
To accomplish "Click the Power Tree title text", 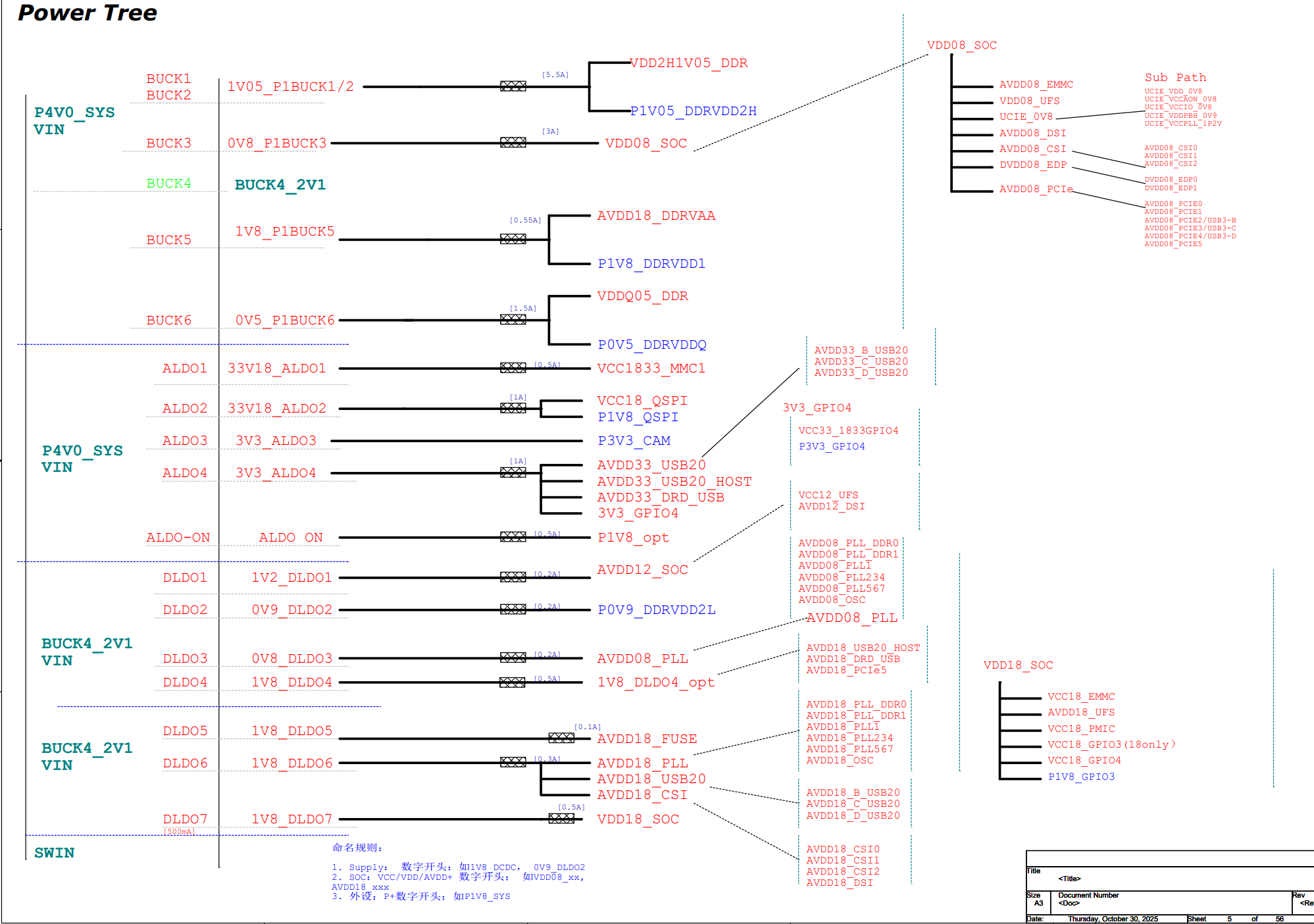I will click(88, 13).
